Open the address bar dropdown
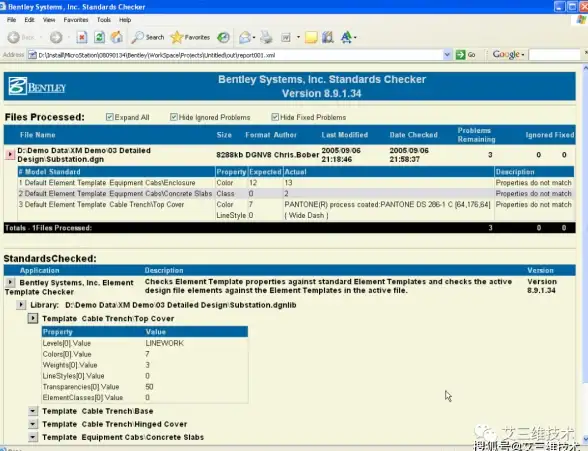This screenshot has width=588, height=451. tap(447, 55)
